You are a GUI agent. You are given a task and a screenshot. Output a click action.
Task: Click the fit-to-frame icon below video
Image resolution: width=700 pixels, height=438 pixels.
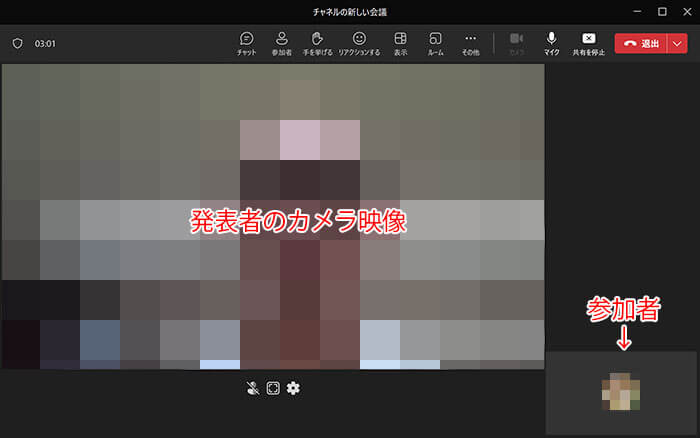click(x=273, y=388)
